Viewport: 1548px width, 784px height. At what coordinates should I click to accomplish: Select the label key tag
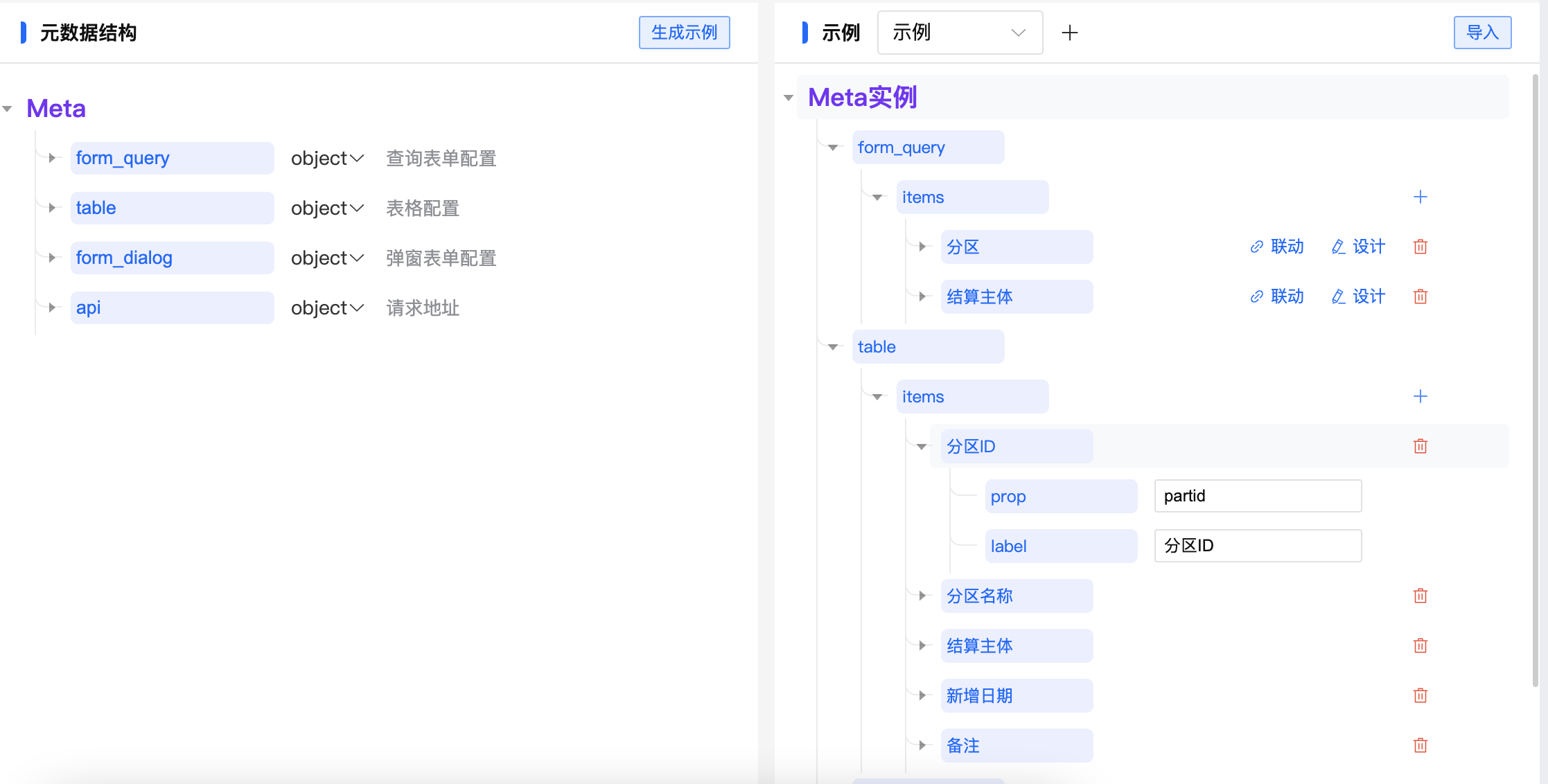tap(1061, 546)
